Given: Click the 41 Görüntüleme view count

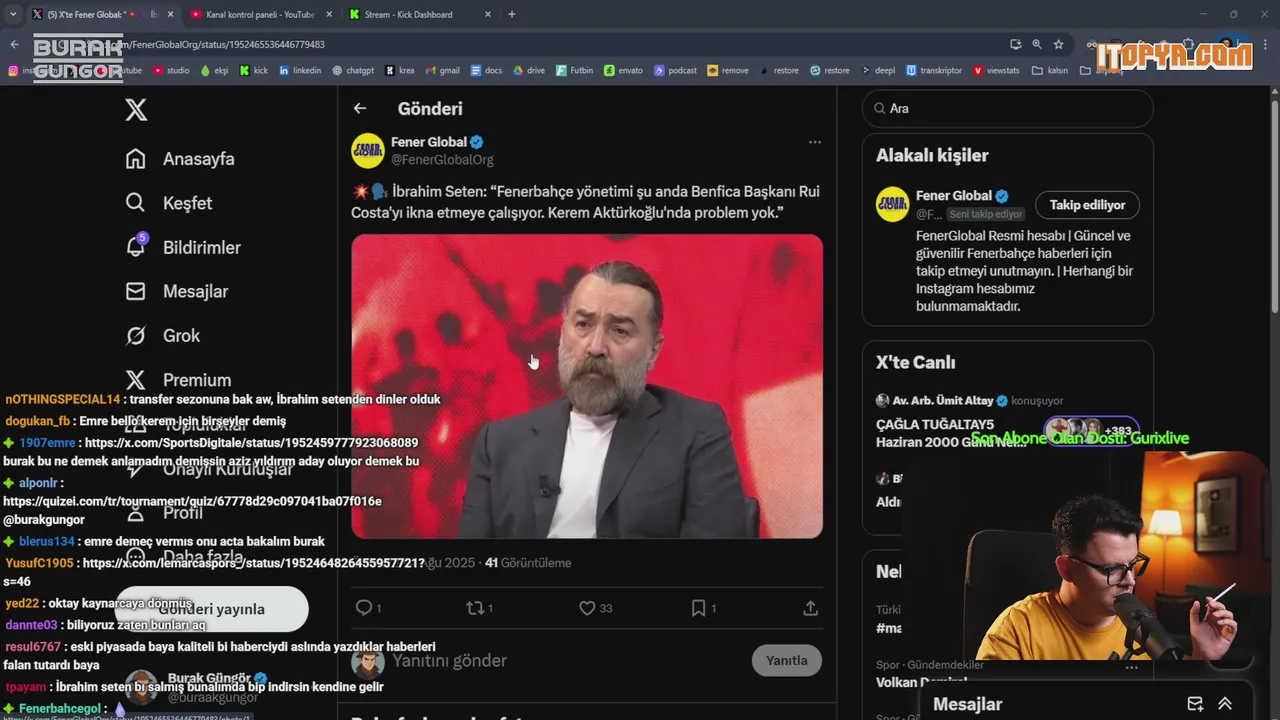Looking at the screenshot, I should coord(528,563).
